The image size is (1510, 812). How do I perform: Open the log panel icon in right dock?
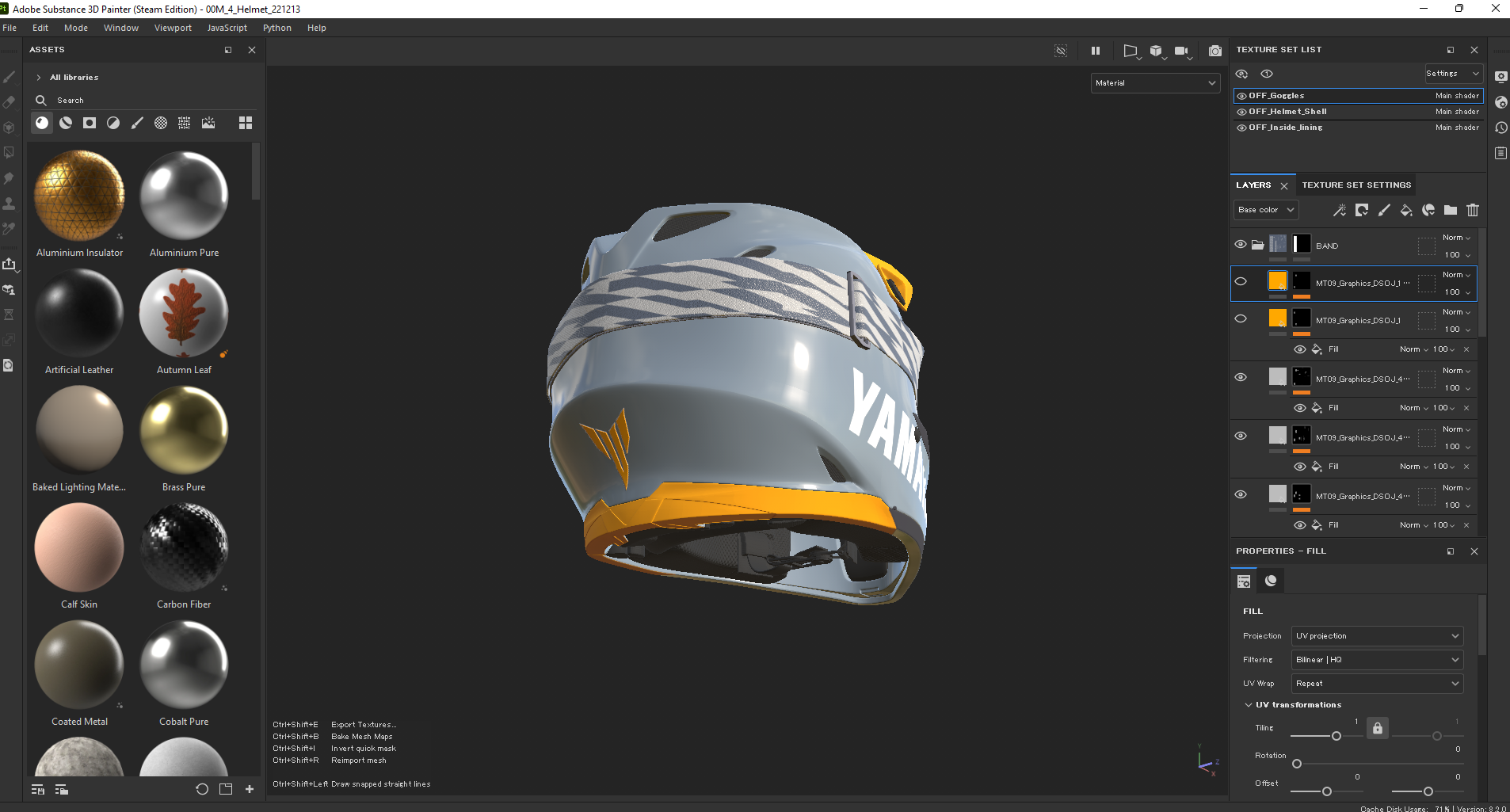click(1500, 153)
